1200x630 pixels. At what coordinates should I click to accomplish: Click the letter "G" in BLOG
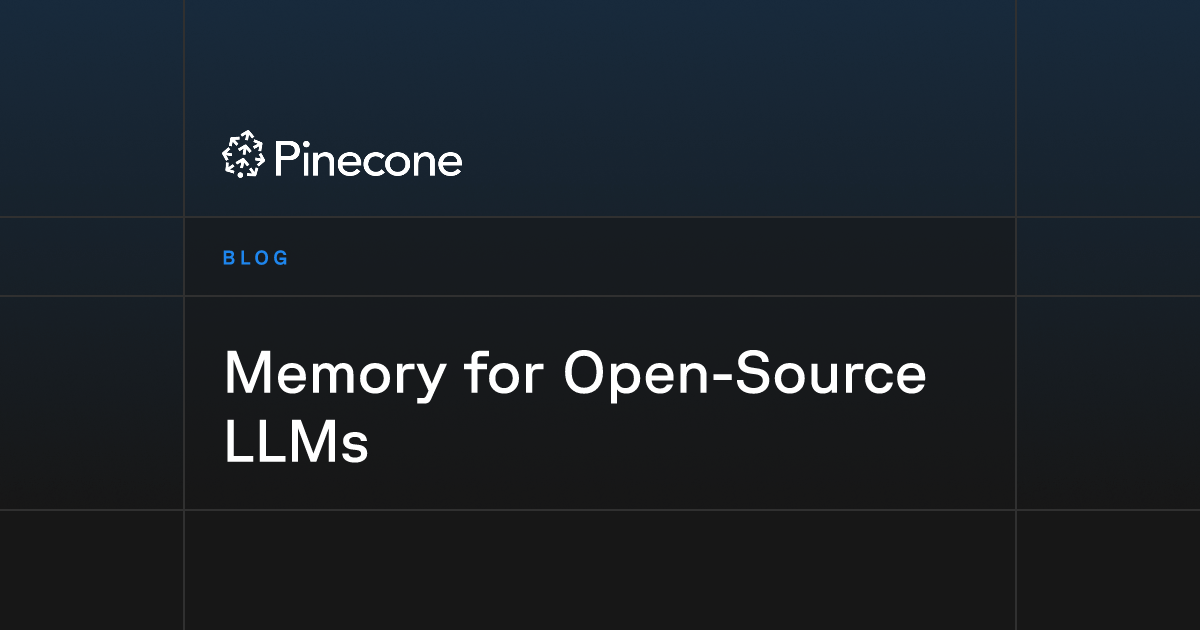(x=281, y=258)
